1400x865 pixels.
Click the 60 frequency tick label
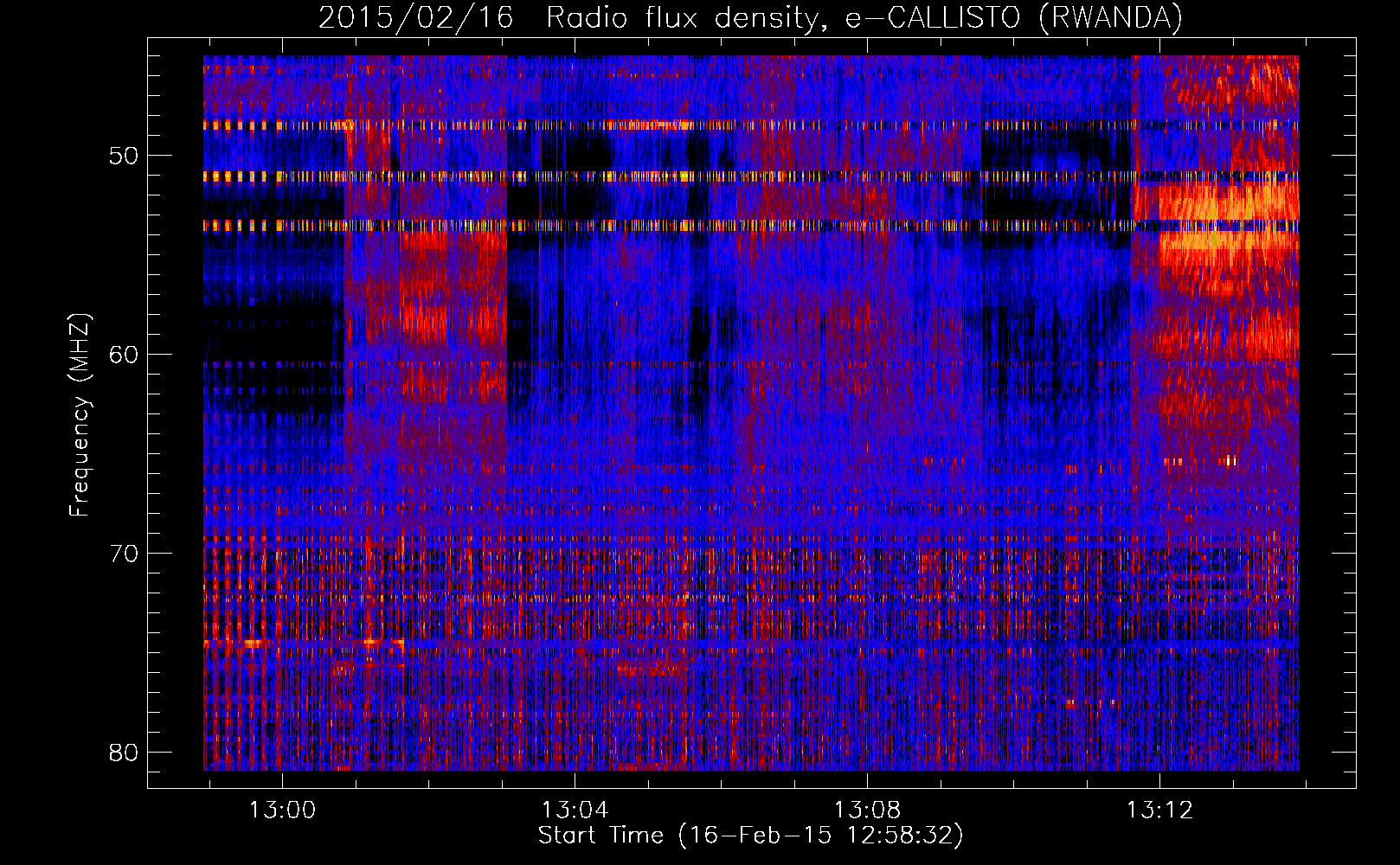tap(125, 355)
